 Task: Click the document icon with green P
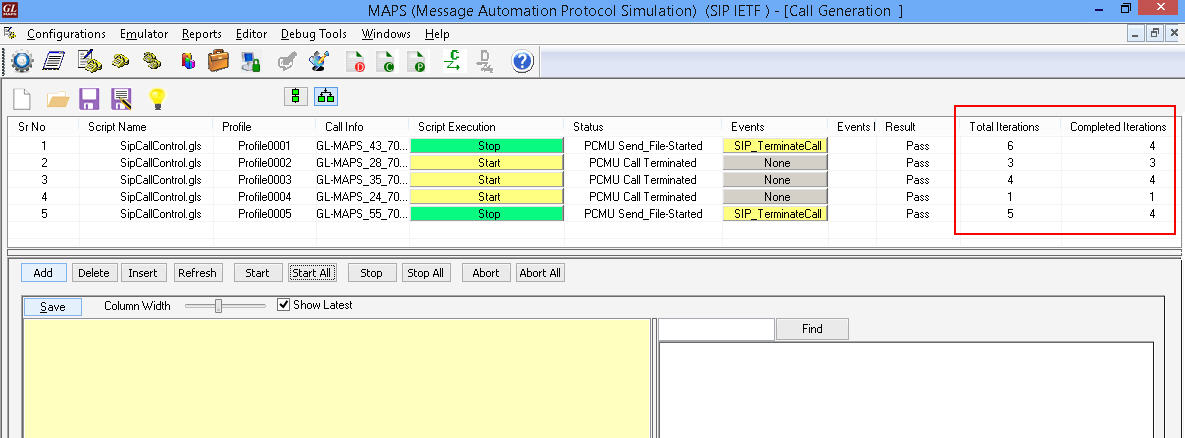[x=416, y=61]
